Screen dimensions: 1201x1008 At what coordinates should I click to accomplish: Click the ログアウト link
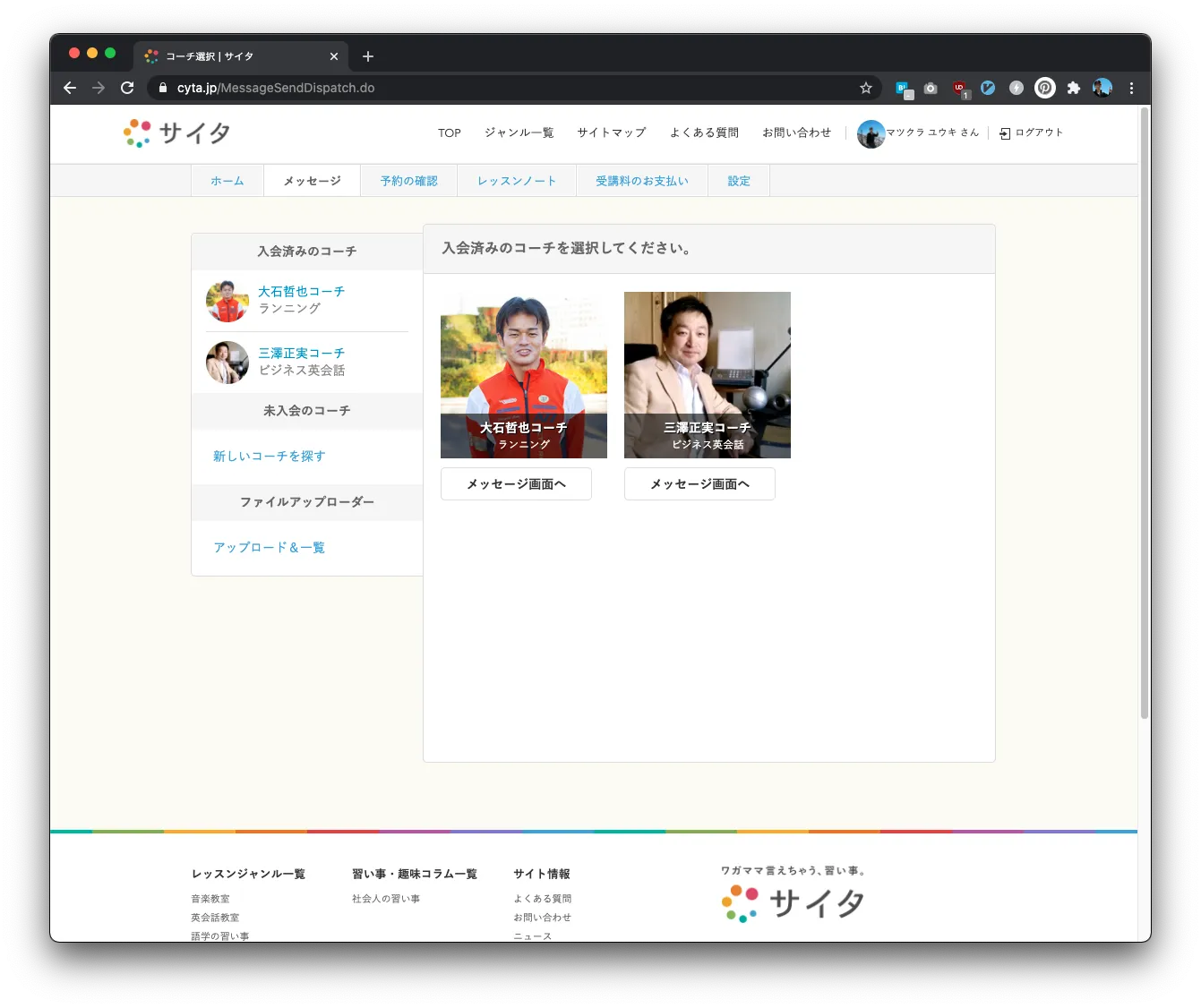(x=1032, y=132)
